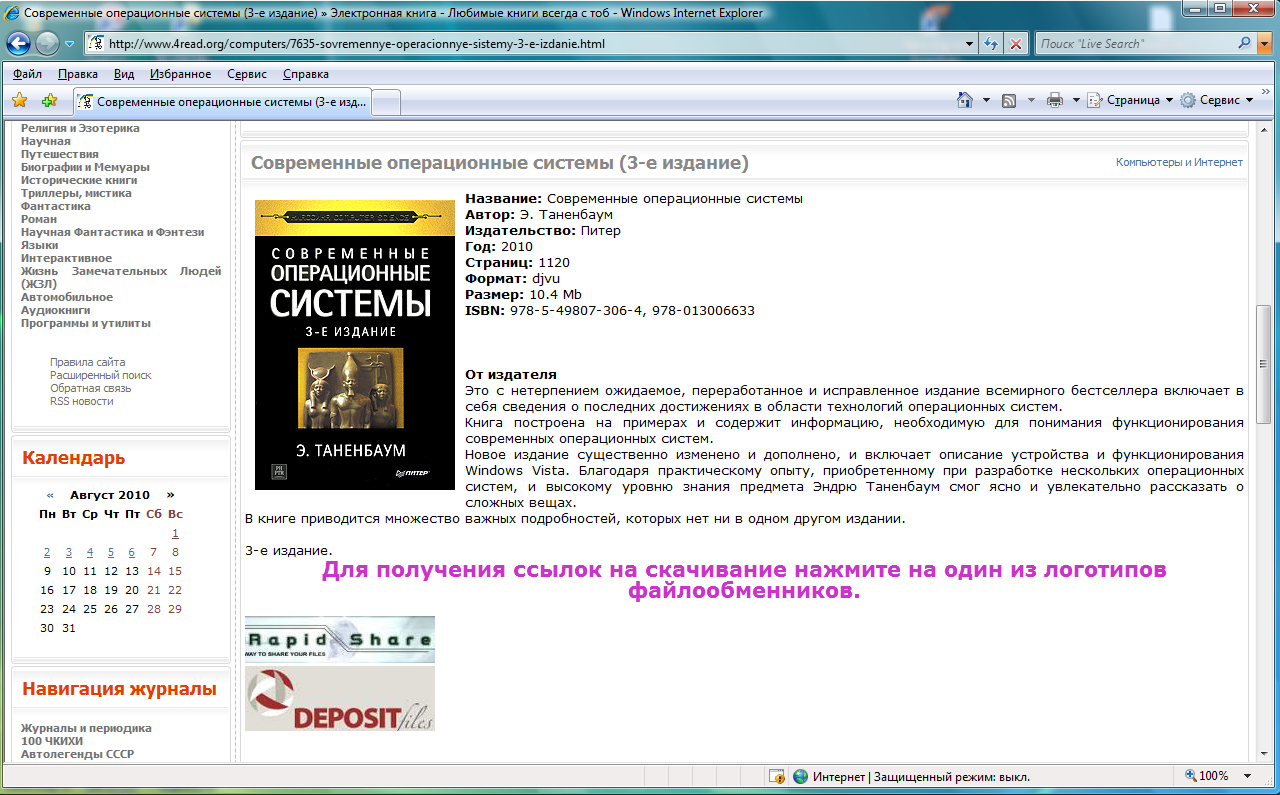Open the Справка menu
1280x795 pixels.
click(306, 74)
